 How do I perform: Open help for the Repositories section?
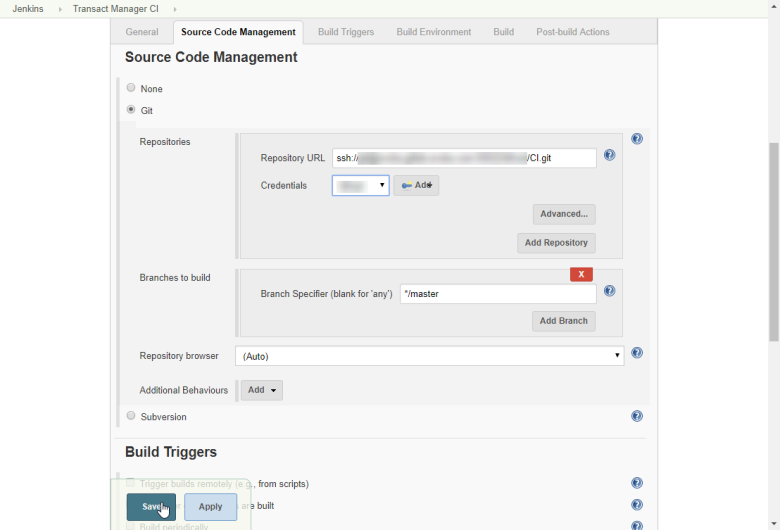tap(637, 139)
